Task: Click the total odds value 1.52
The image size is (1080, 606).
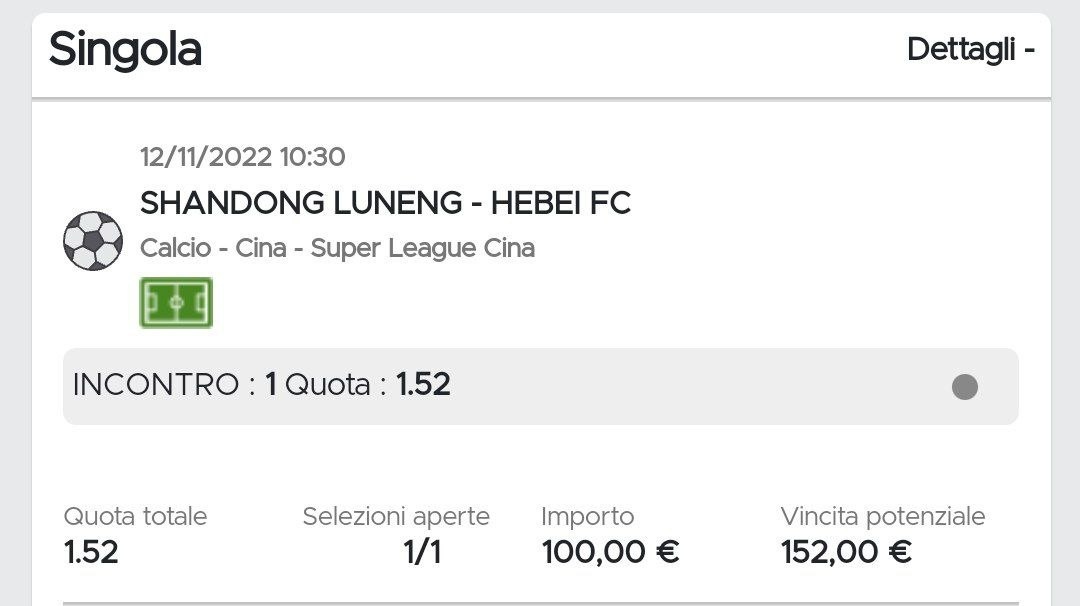Action: pyautogui.click(x=91, y=552)
